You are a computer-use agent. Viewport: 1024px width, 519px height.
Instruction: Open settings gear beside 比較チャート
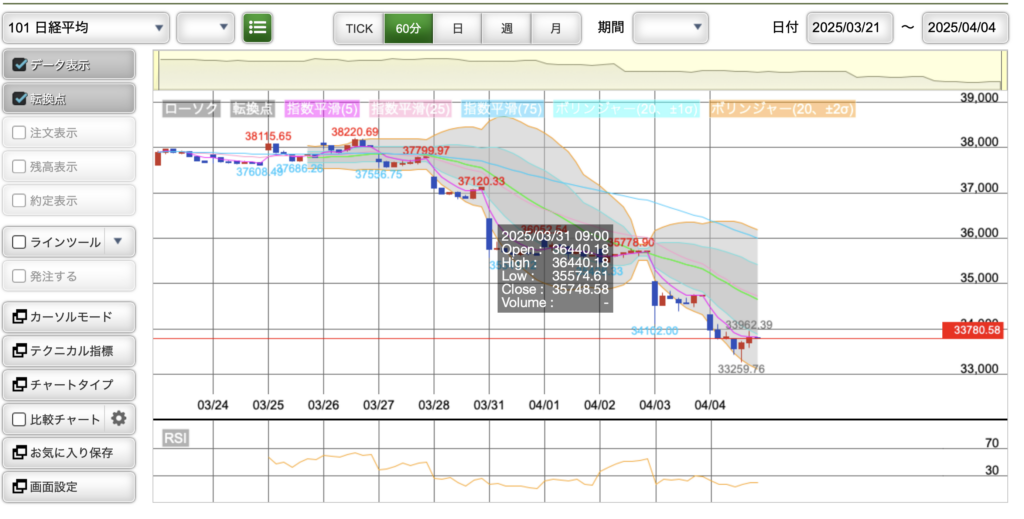pos(118,419)
